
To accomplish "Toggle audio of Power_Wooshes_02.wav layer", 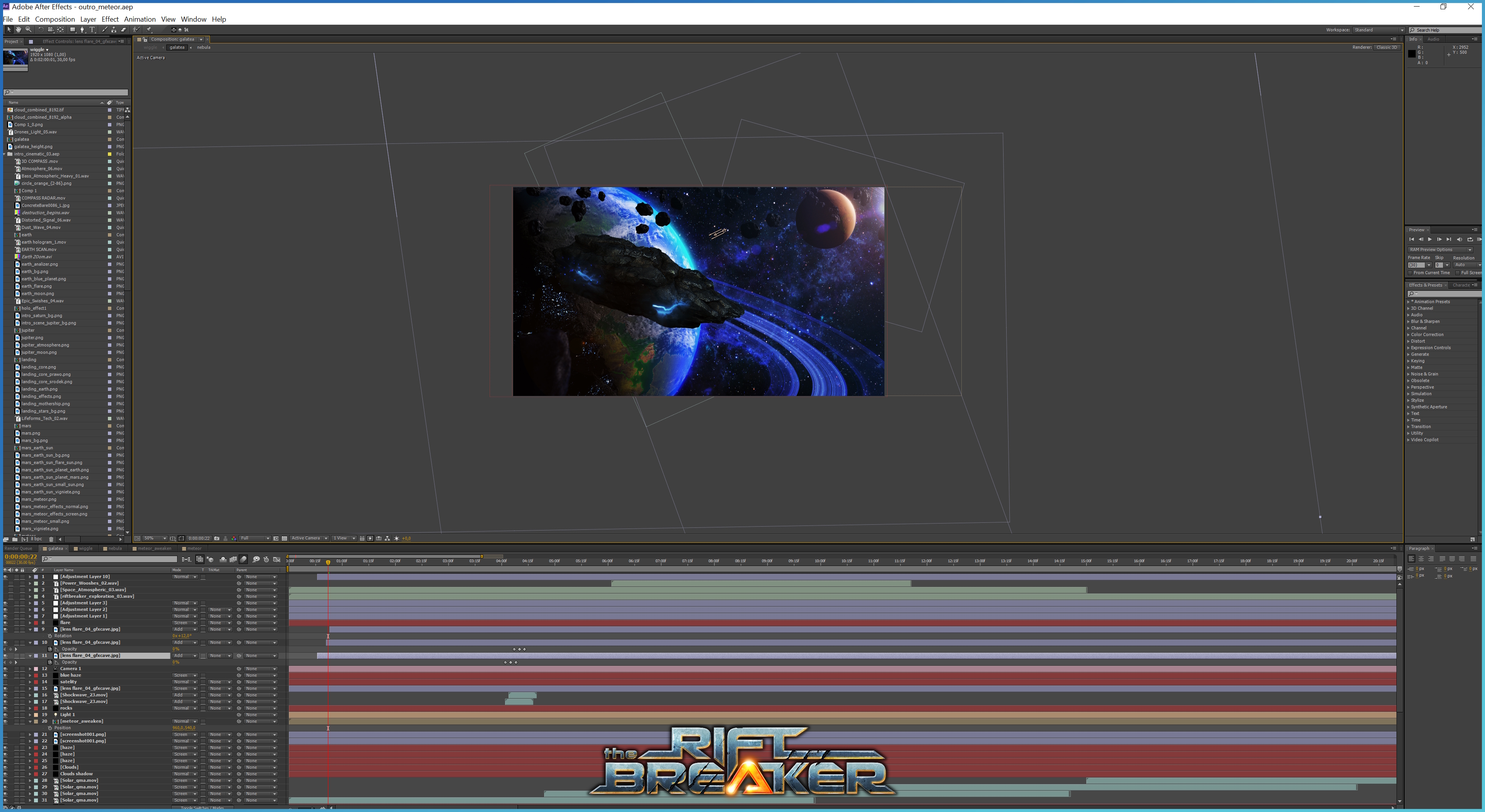I will (10, 583).
